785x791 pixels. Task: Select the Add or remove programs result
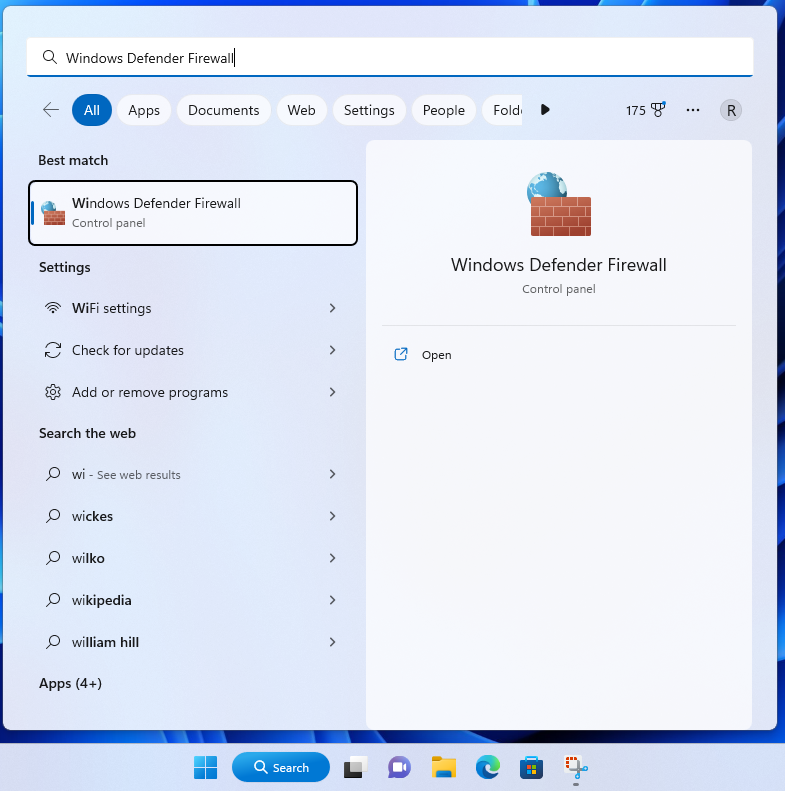pos(193,392)
